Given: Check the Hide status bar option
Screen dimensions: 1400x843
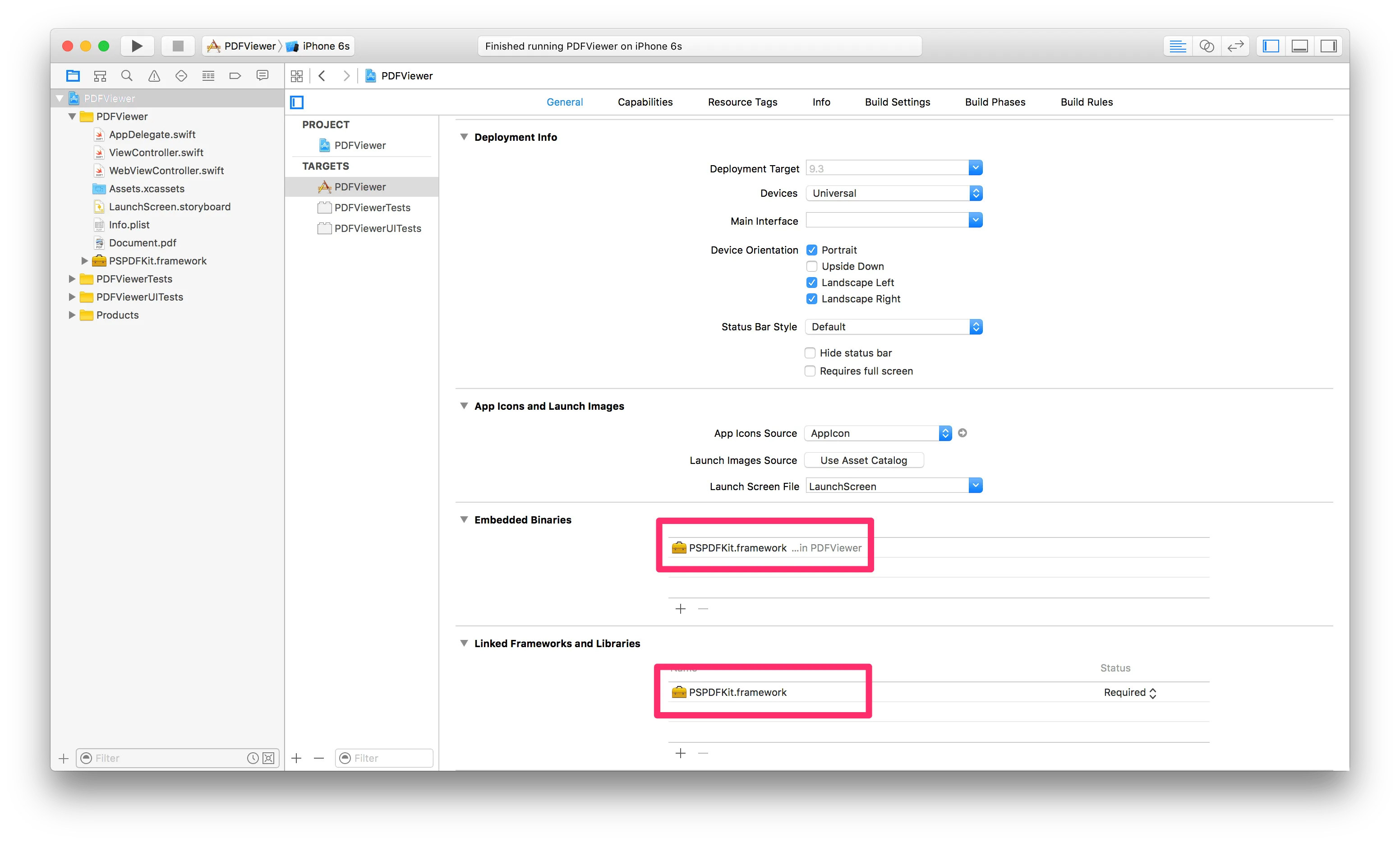Looking at the screenshot, I should [x=810, y=353].
